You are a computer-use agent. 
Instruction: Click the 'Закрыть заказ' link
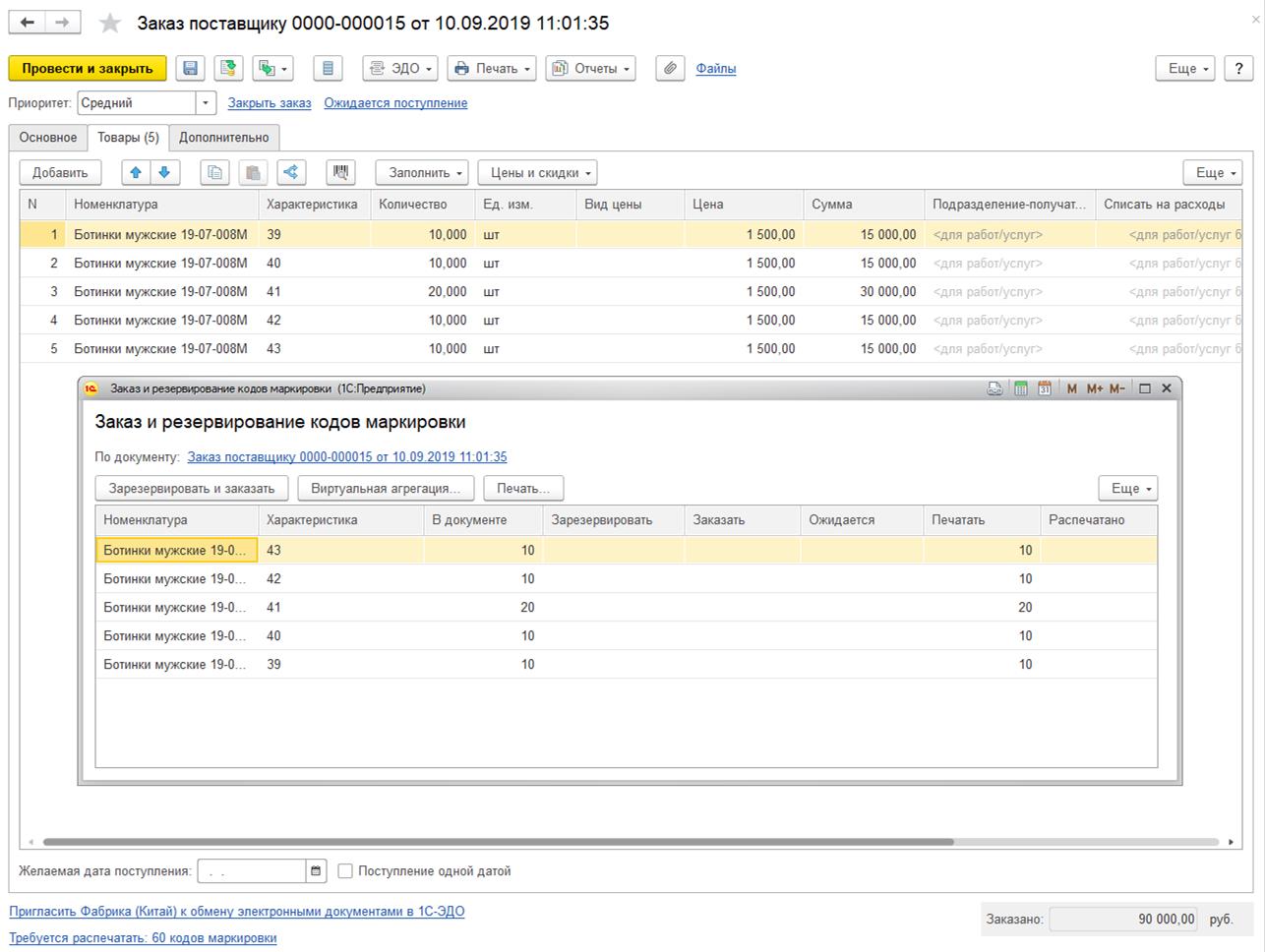coord(270,103)
